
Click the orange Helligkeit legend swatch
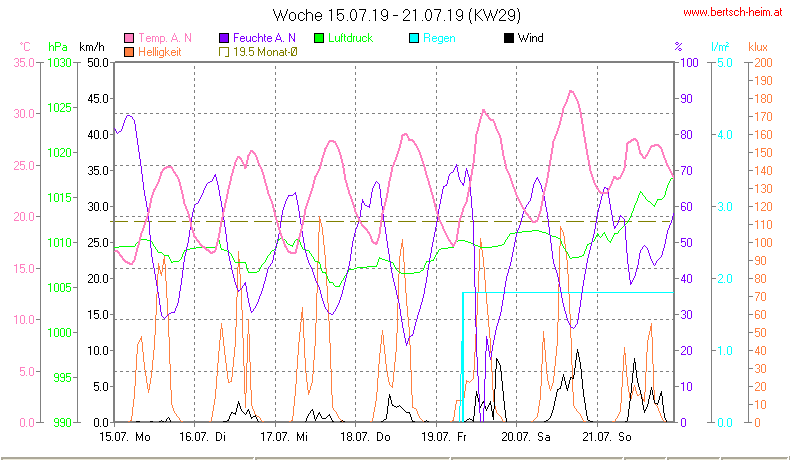pos(129,52)
